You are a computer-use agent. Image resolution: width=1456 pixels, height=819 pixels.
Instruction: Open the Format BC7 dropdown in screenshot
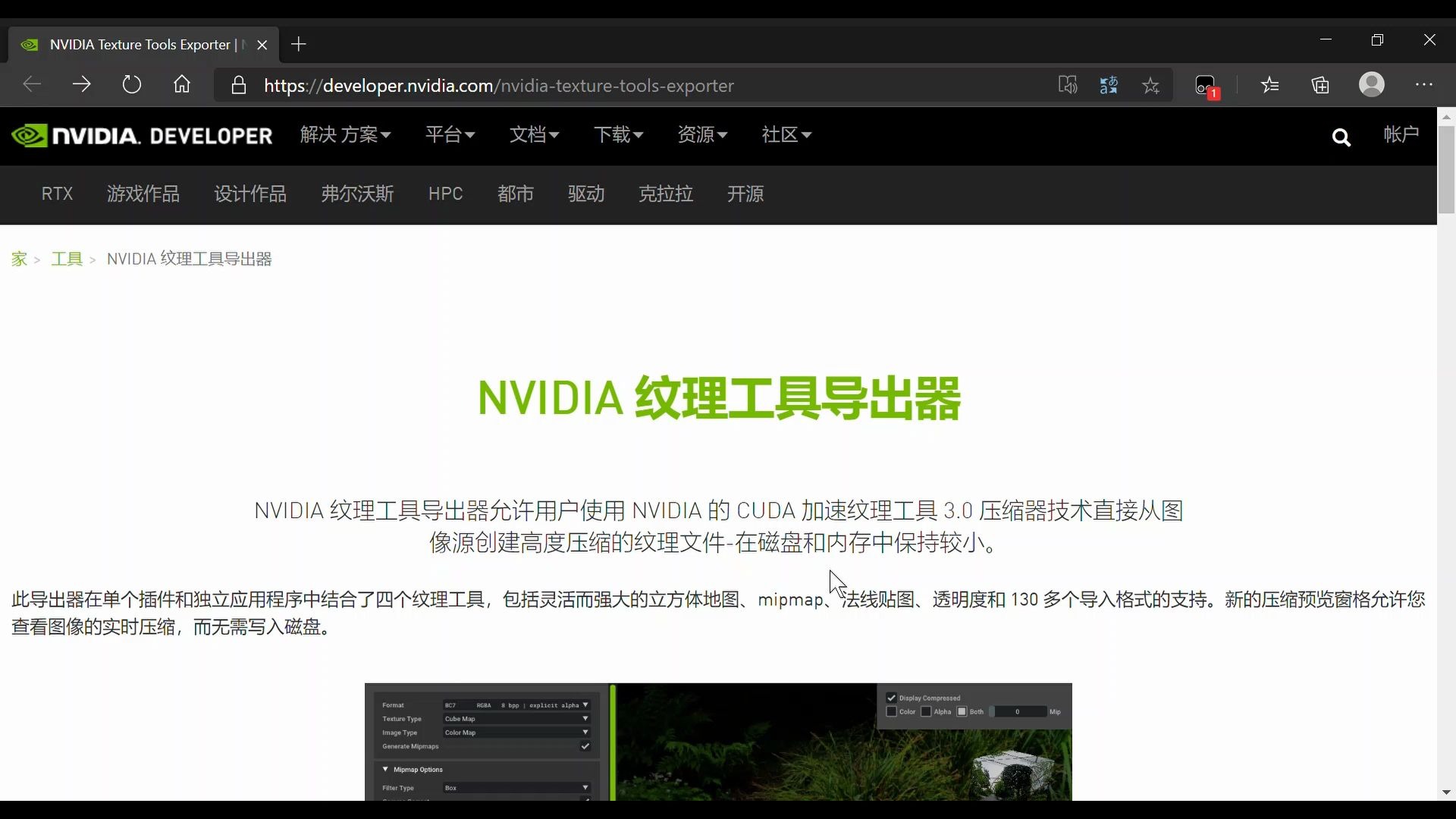pos(516,705)
